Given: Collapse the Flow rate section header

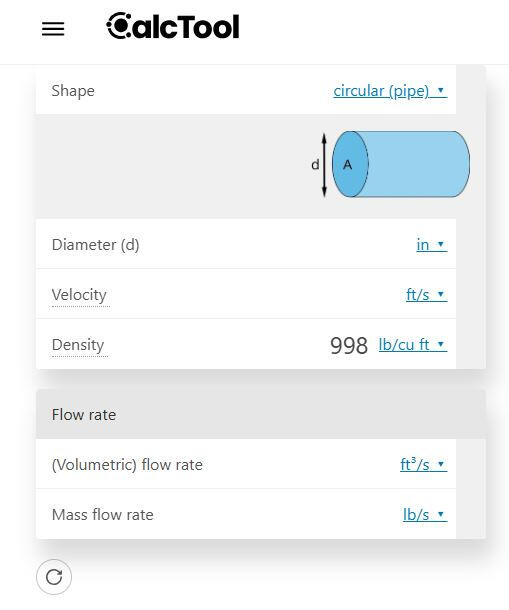Looking at the screenshot, I should [x=261, y=414].
